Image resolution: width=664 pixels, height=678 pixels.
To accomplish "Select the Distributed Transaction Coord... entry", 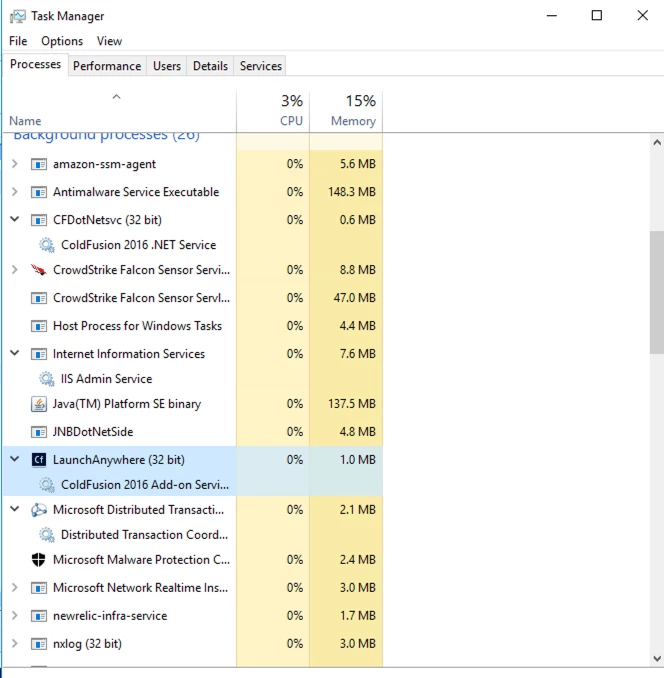I will 144,535.
